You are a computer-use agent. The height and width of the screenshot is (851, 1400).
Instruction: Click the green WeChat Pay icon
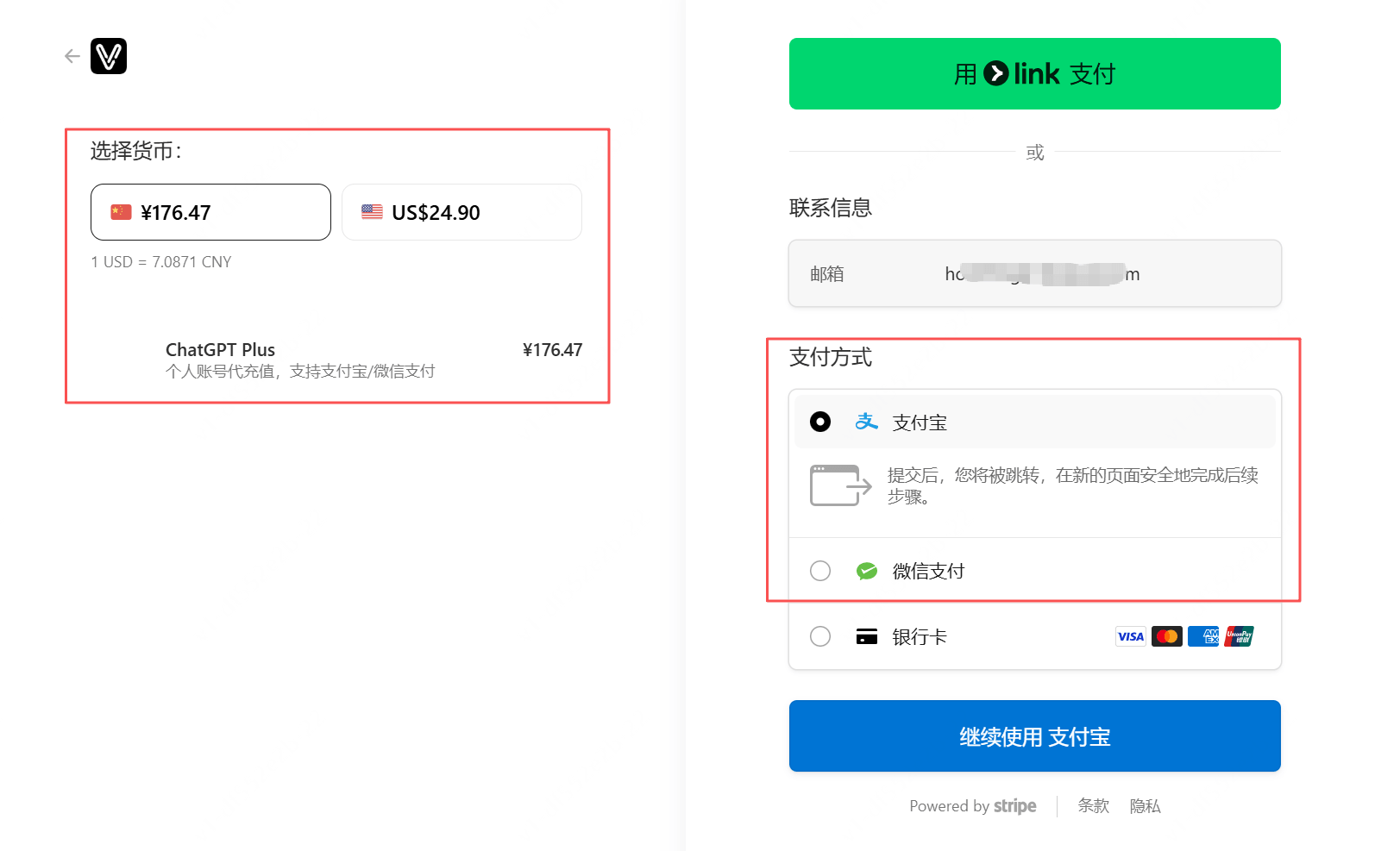coord(866,571)
